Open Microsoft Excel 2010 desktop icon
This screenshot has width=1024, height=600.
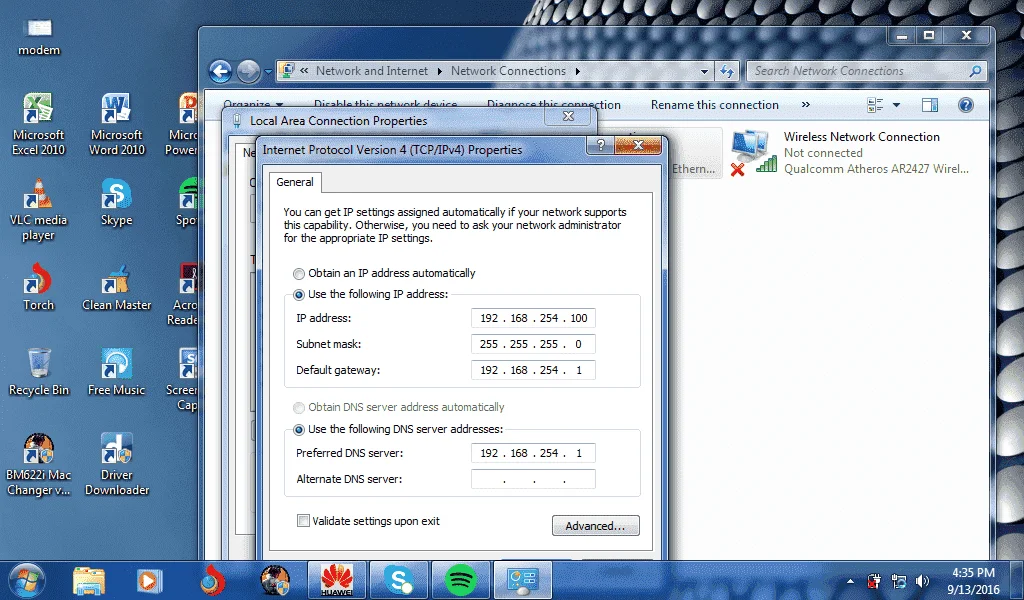39,124
